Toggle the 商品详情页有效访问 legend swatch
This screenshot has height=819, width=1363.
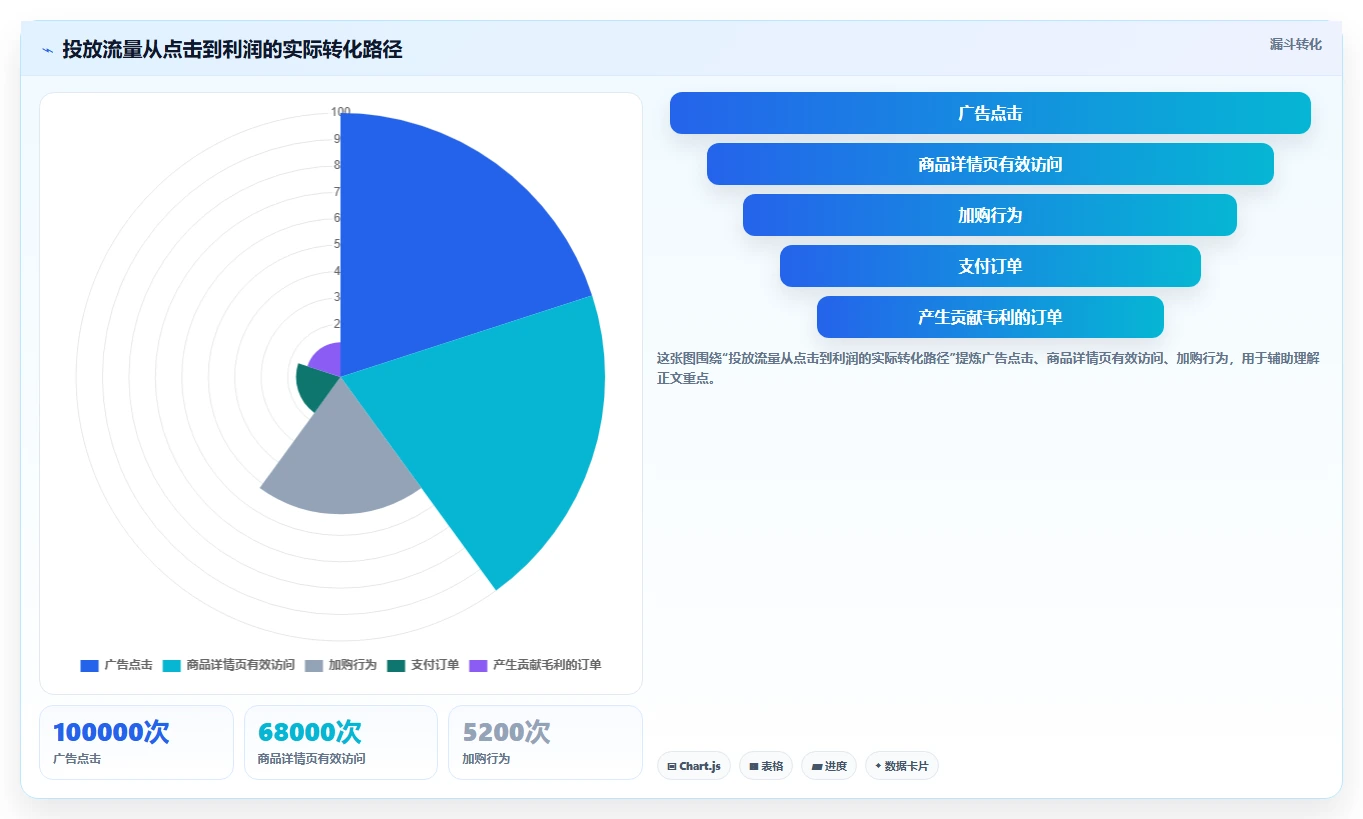[171, 665]
